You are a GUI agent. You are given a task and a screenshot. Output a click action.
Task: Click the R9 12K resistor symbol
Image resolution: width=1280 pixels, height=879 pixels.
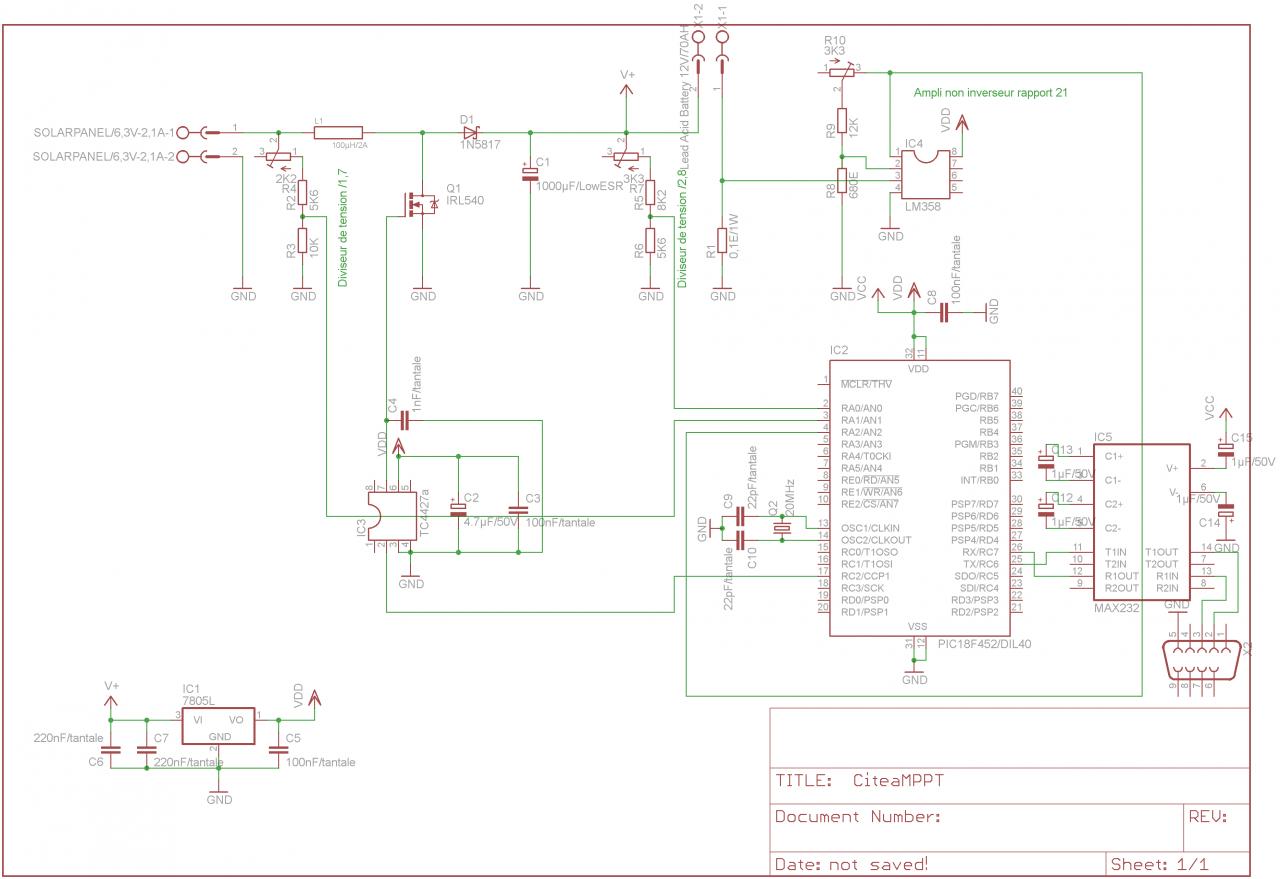[841, 120]
